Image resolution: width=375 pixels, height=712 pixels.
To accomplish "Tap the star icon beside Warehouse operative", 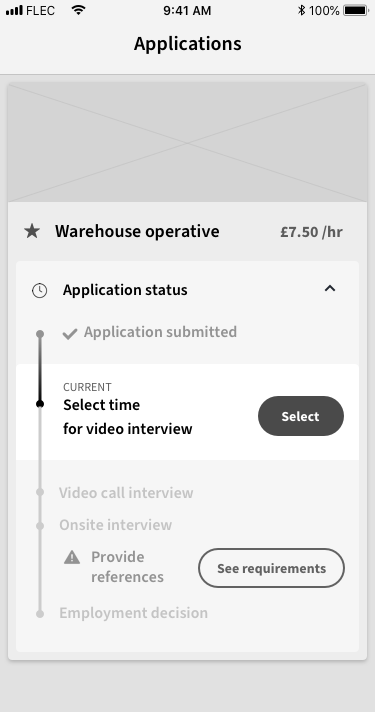I will click(32, 232).
